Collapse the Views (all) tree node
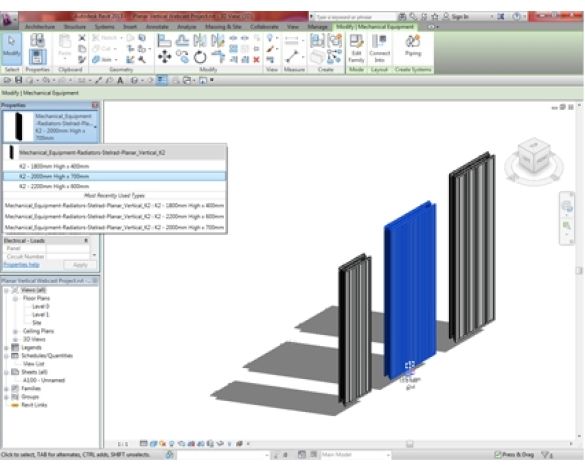Image resolution: width=585 pixels, height=471 pixels. 6,290
